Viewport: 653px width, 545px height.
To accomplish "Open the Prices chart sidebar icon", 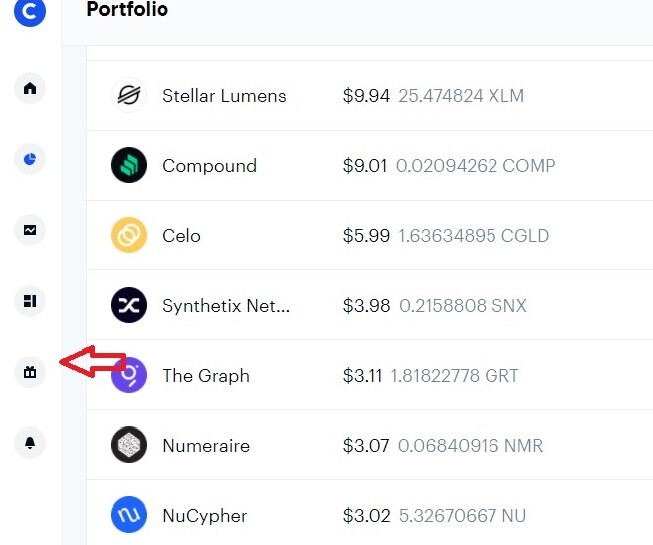I will (30, 230).
